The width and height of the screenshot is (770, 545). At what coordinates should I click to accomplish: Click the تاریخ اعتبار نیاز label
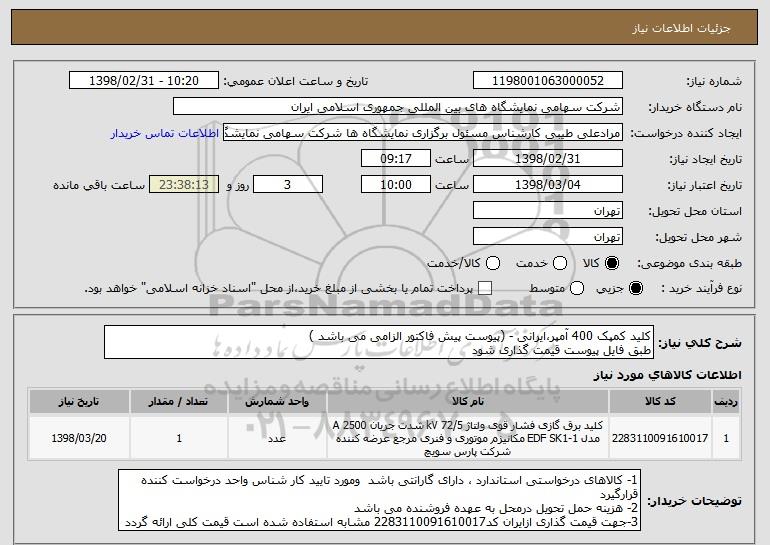click(x=705, y=185)
